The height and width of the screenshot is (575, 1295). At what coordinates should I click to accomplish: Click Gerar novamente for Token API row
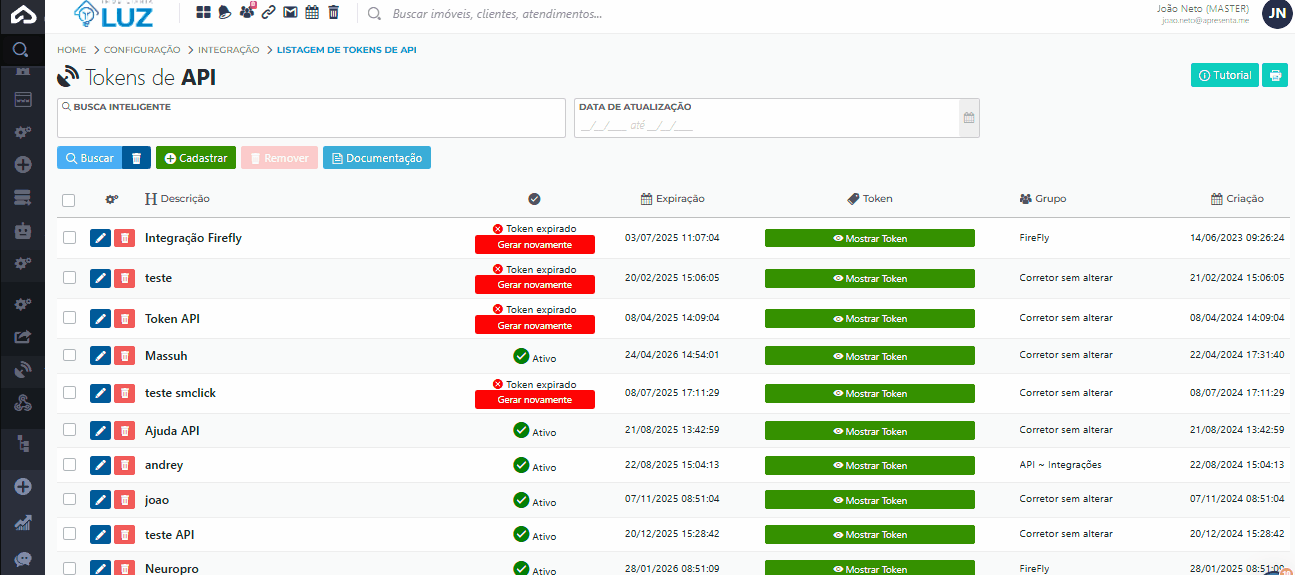pos(534,325)
